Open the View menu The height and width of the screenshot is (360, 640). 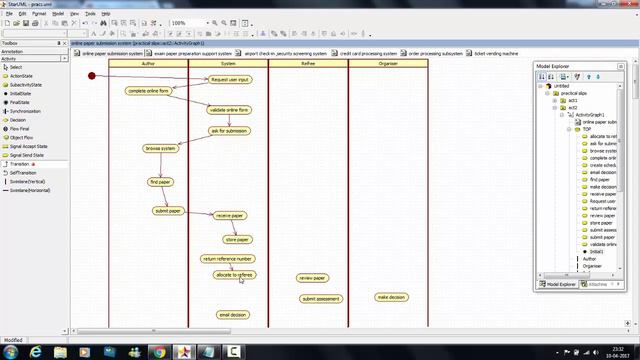click(x=75, y=13)
